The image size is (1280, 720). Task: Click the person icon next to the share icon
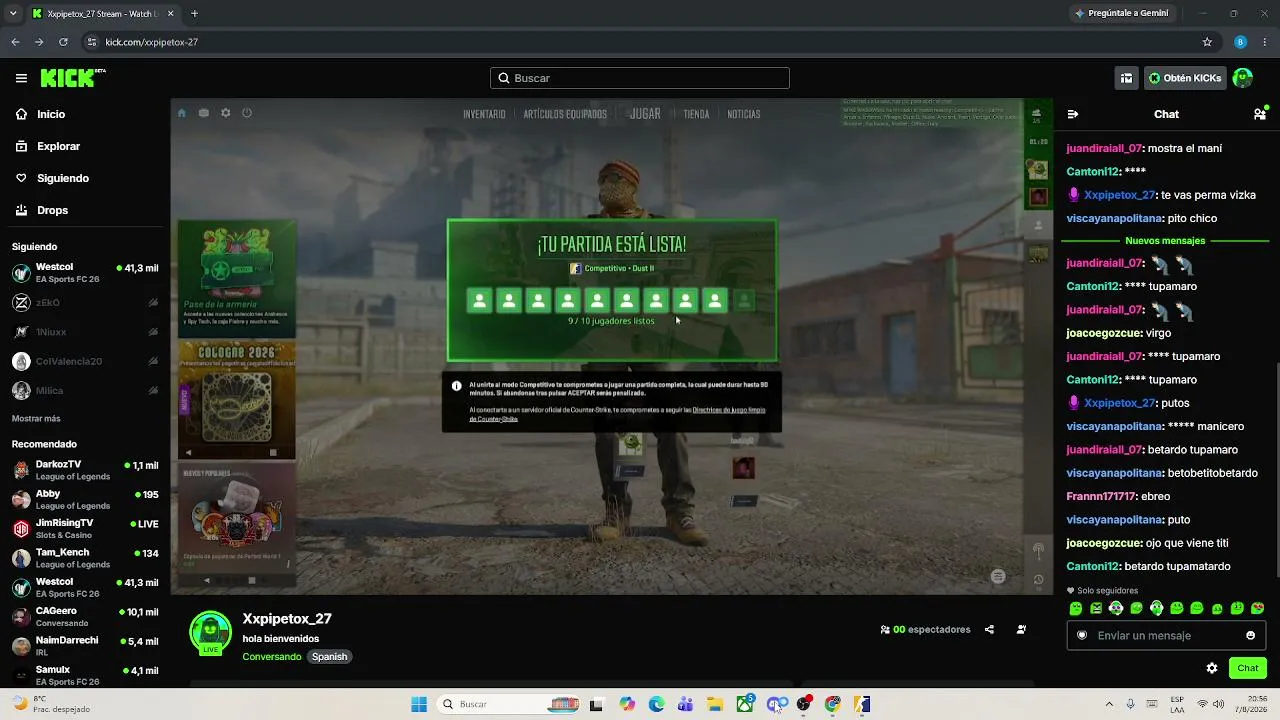1021,630
